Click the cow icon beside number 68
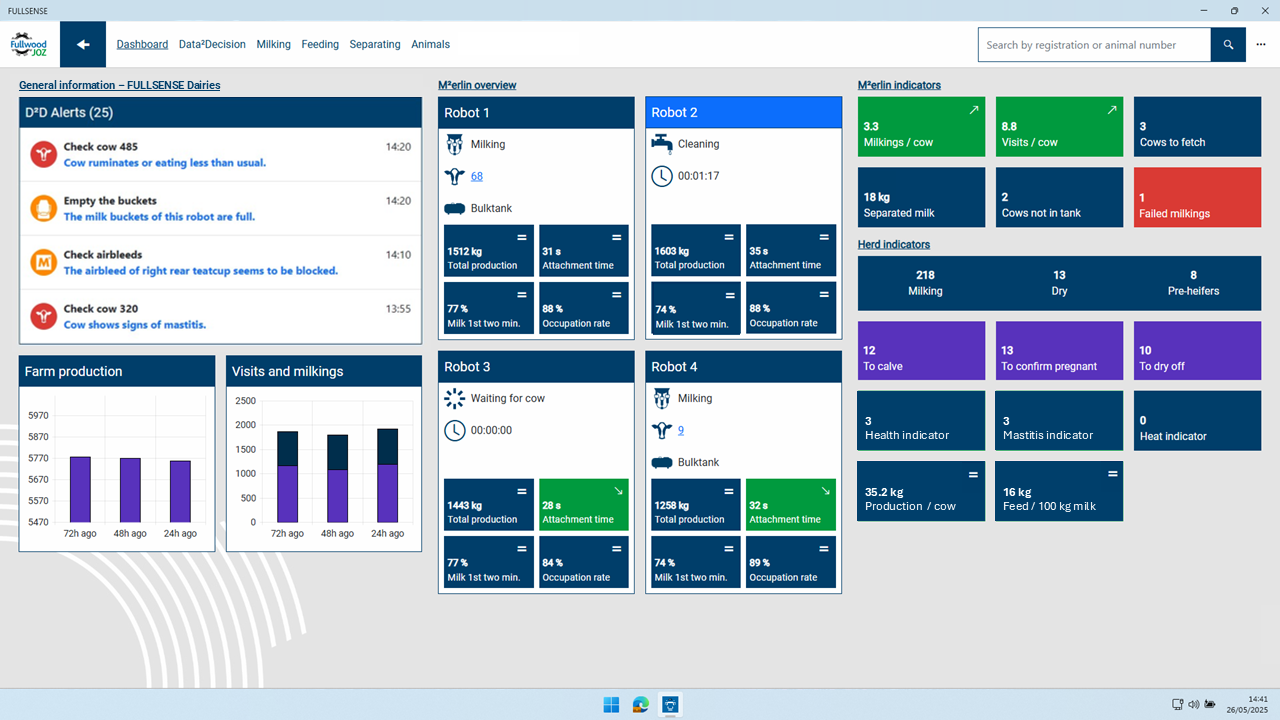Viewport: 1280px width, 720px height. [x=454, y=176]
